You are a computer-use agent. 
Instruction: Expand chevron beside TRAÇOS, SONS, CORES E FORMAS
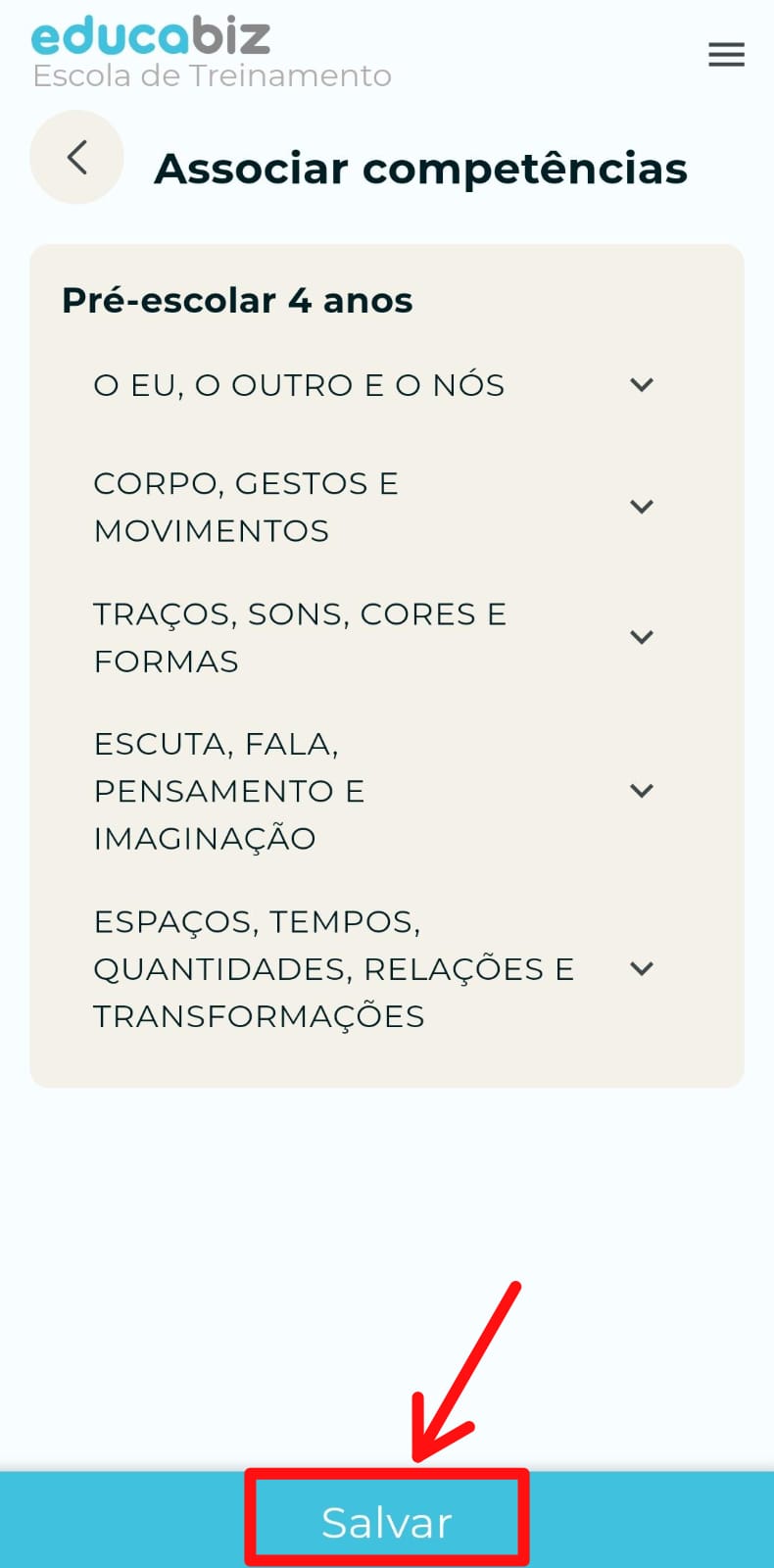642,637
